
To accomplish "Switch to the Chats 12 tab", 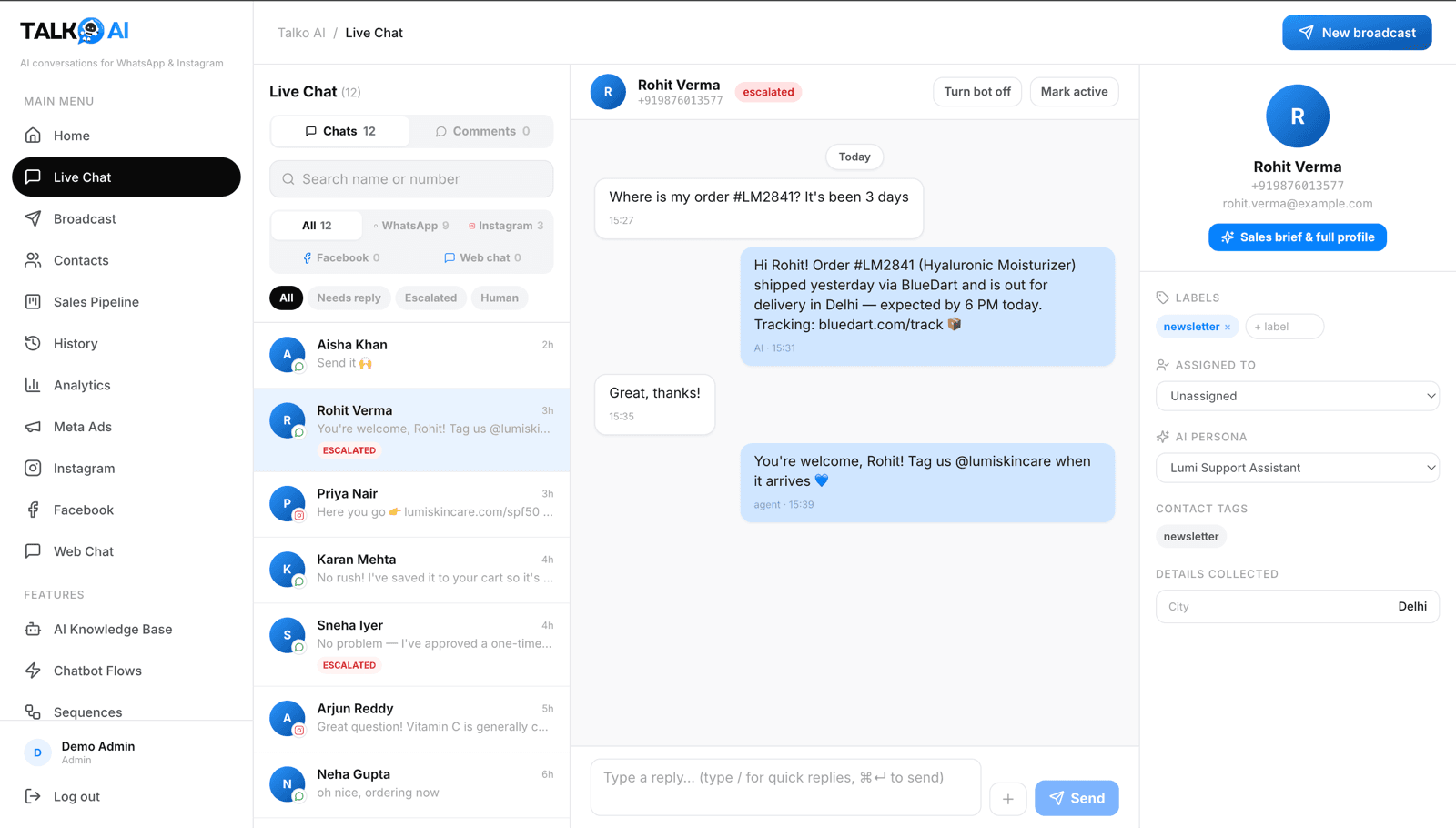I will pyautogui.click(x=340, y=131).
